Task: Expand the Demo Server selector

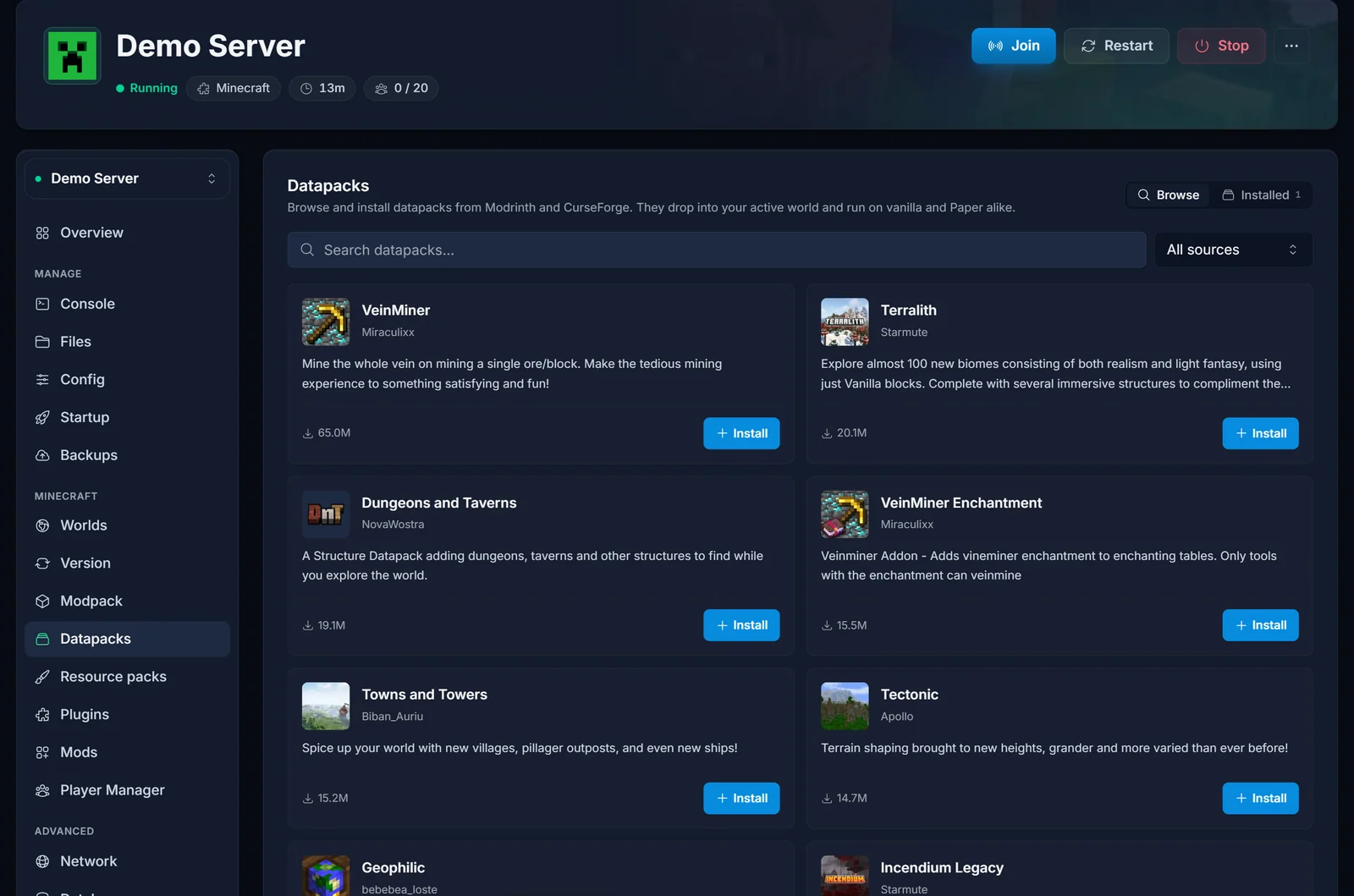Action: point(127,179)
